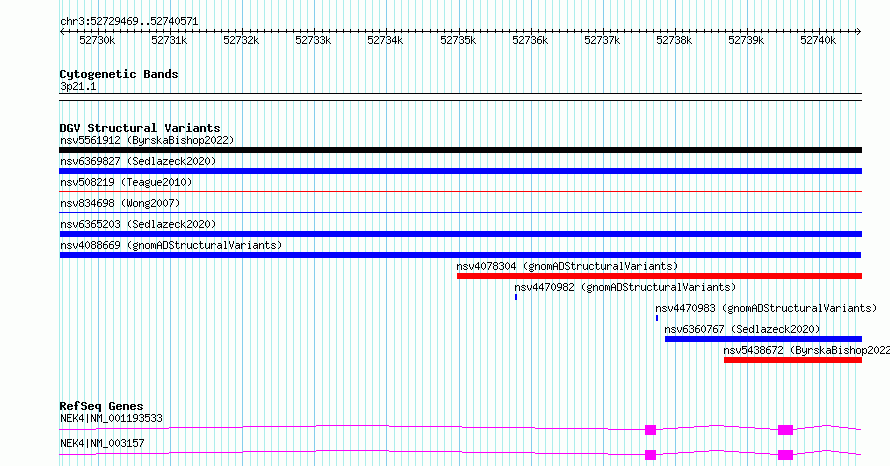Click the 52734k ruler tick label
The width and height of the screenshot is (890, 466).
tap(385, 40)
